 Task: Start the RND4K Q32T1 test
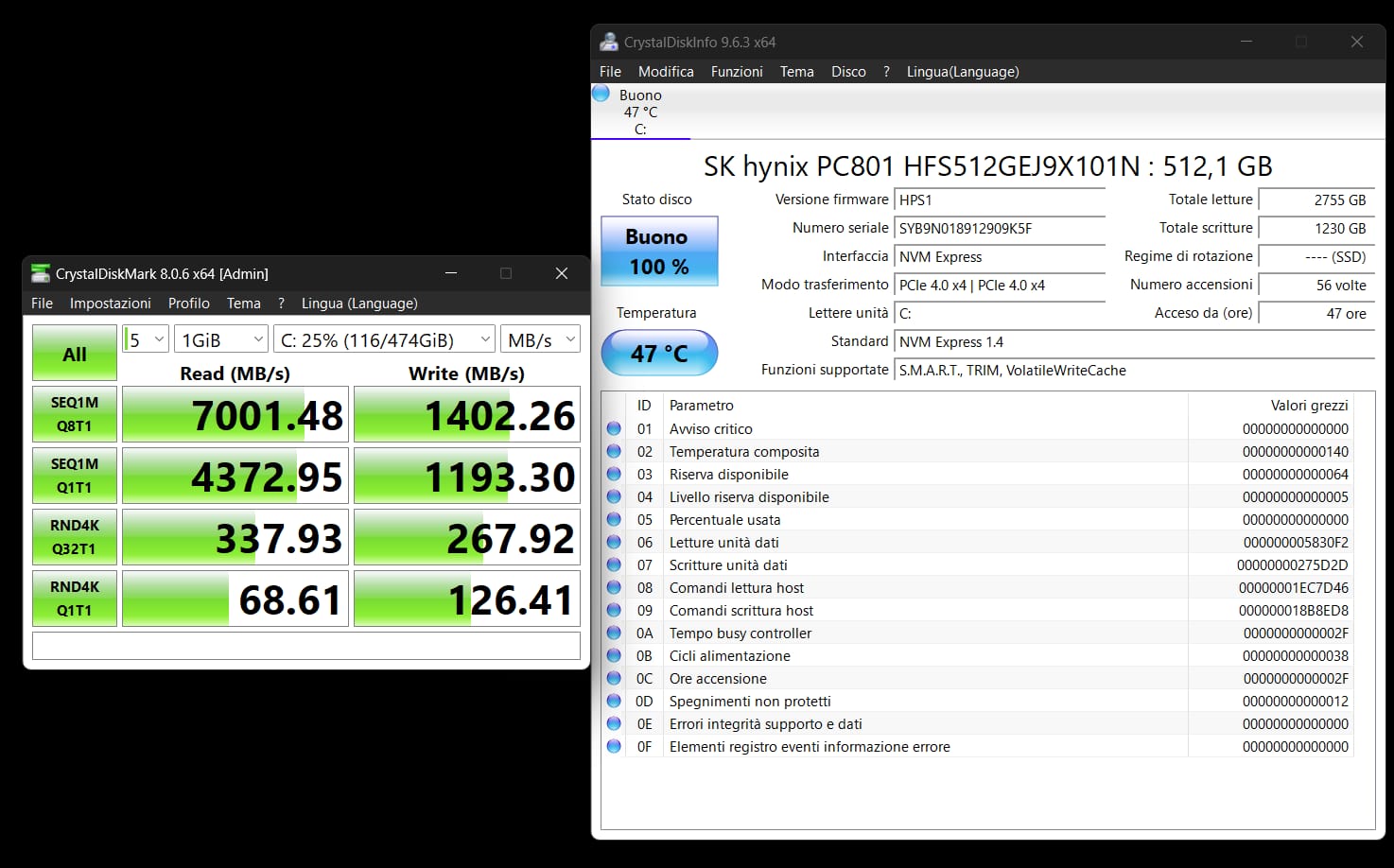pyautogui.click(x=75, y=536)
